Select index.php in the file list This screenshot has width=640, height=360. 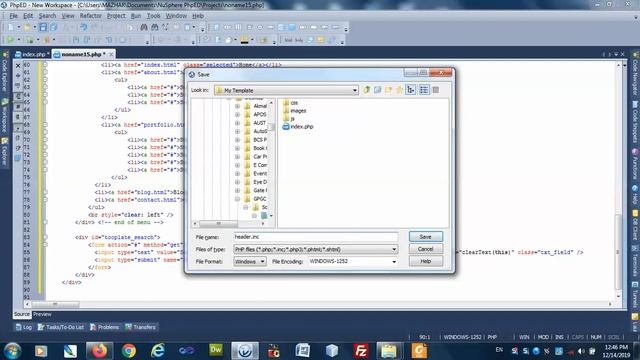point(298,127)
